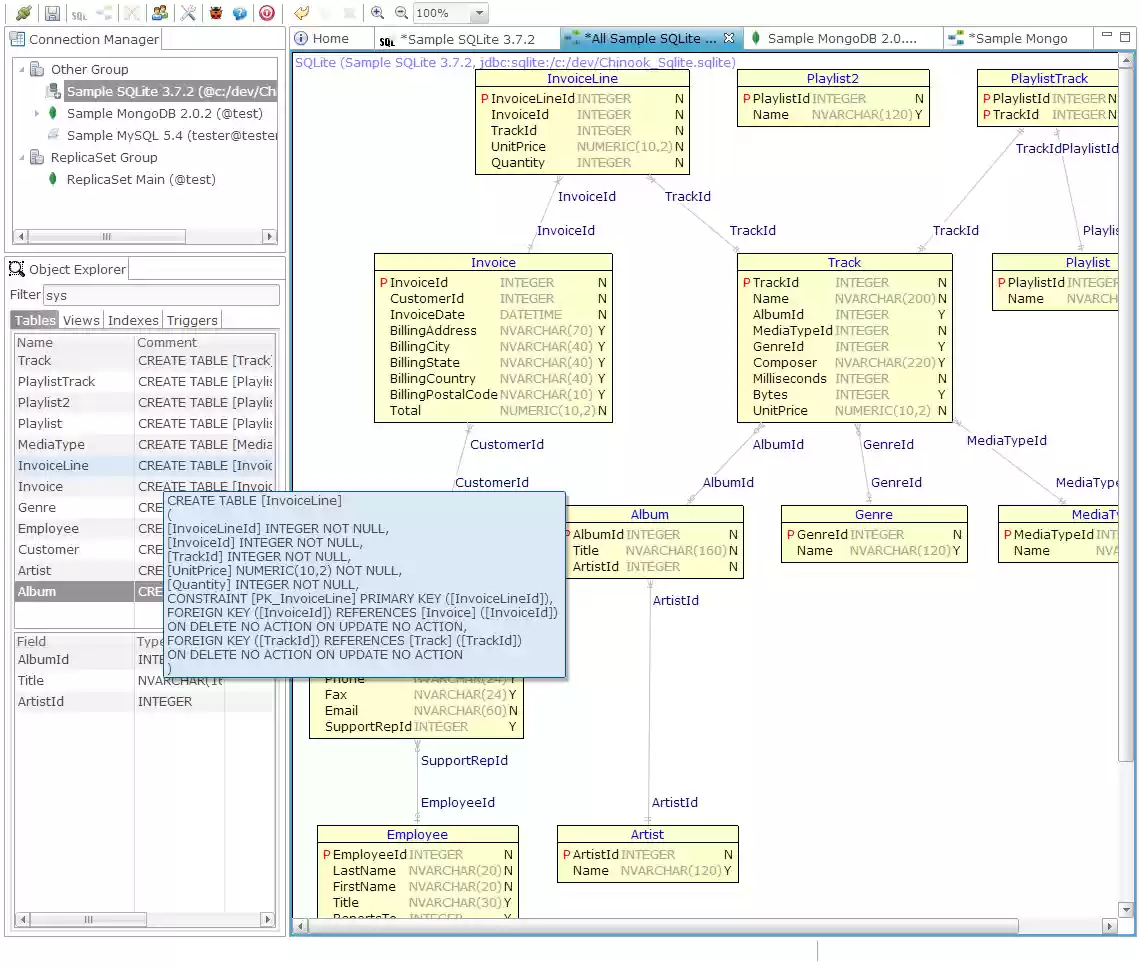Collapse the Other Group tree node

pyautogui.click(x=22, y=69)
